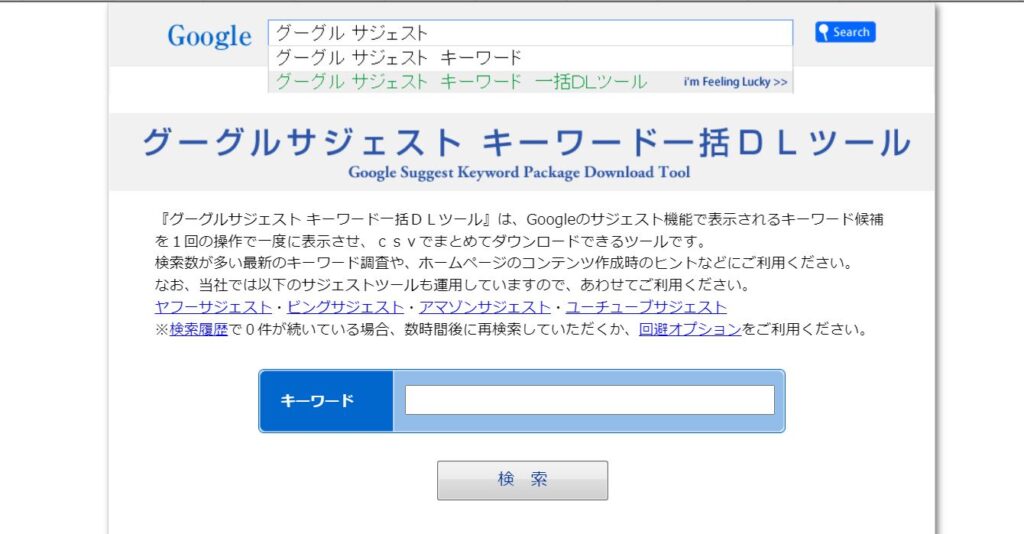
Task: Open the ヤフーサジェスト link
Action: click(x=213, y=307)
